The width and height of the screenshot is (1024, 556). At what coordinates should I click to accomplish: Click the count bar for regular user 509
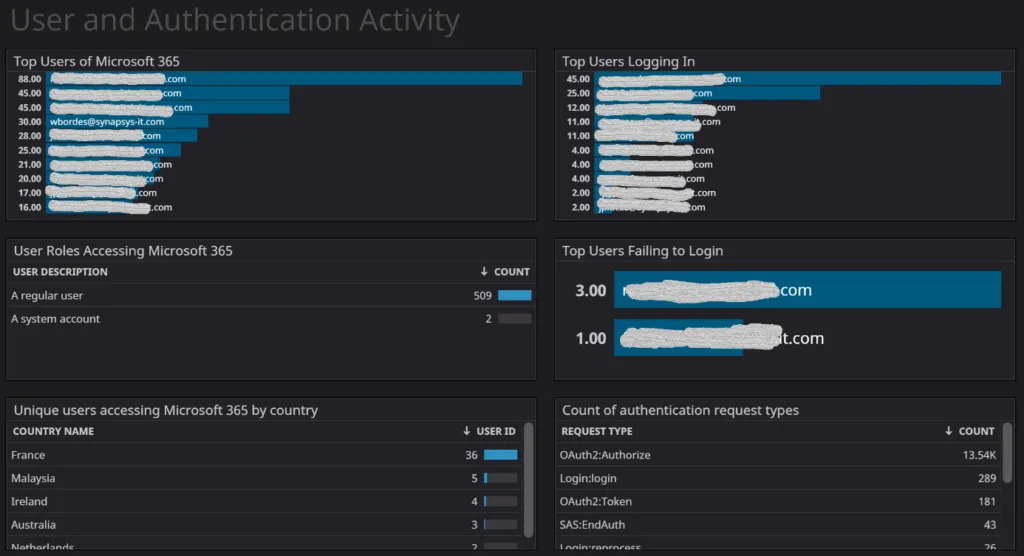point(514,296)
